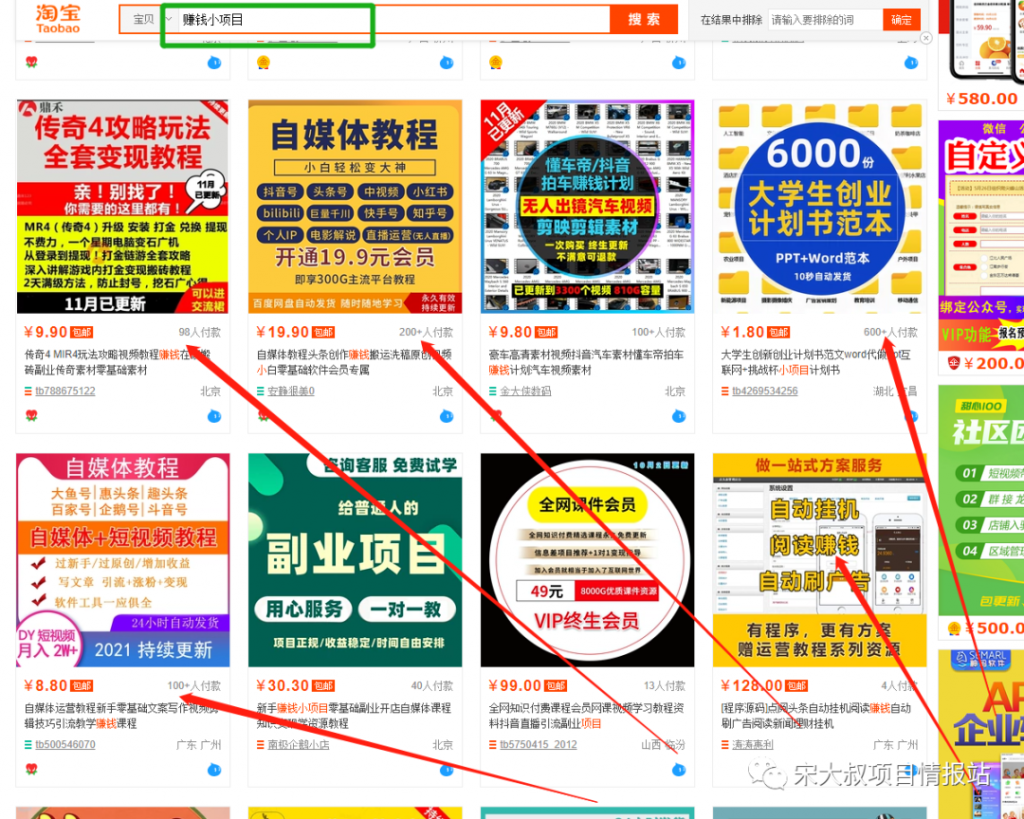Open the 懂车帝/抖音拍车赚钱计划 product image

(587, 206)
